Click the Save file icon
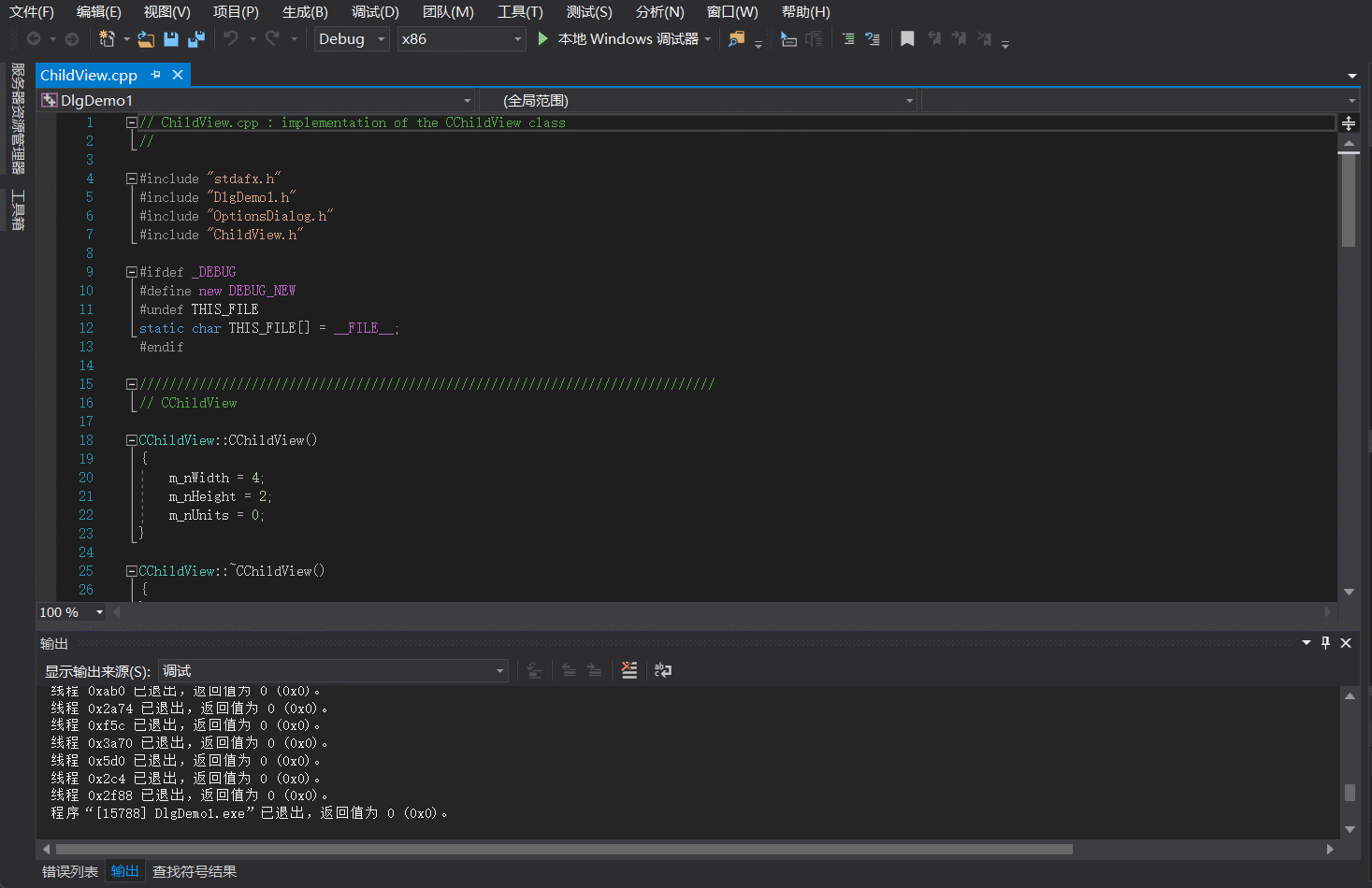Image resolution: width=1372 pixels, height=888 pixels. [171, 39]
